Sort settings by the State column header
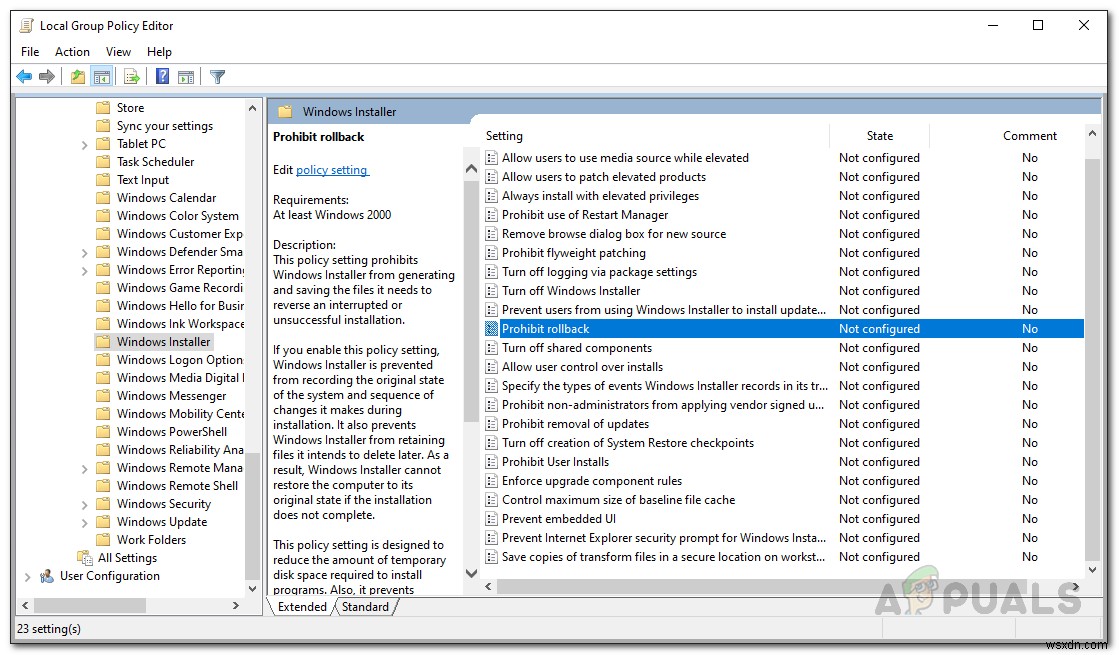 pyautogui.click(x=879, y=135)
